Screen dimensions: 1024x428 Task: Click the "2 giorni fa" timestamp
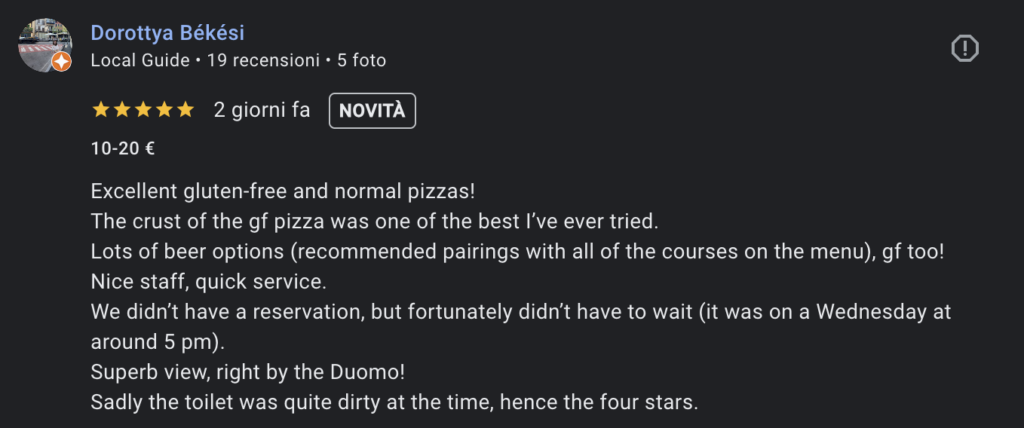pyautogui.click(x=262, y=110)
